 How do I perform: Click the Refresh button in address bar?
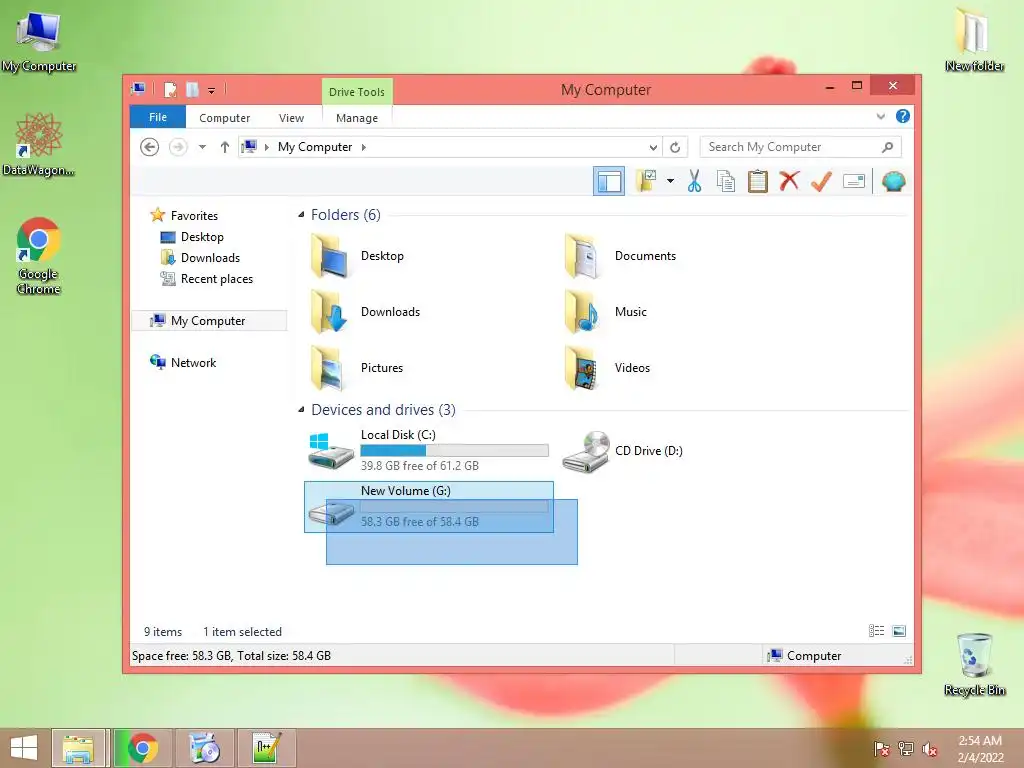click(675, 147)
